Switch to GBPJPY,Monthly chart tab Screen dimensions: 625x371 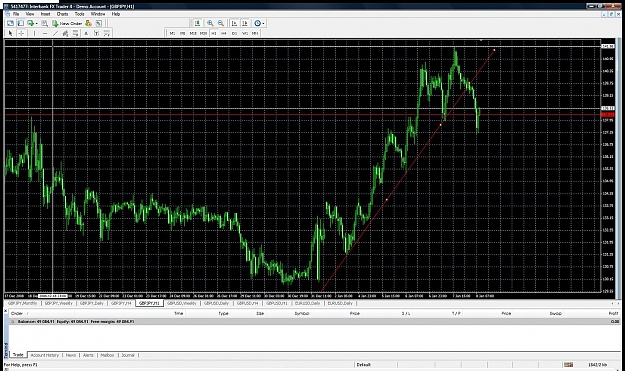tap(23, 303)
